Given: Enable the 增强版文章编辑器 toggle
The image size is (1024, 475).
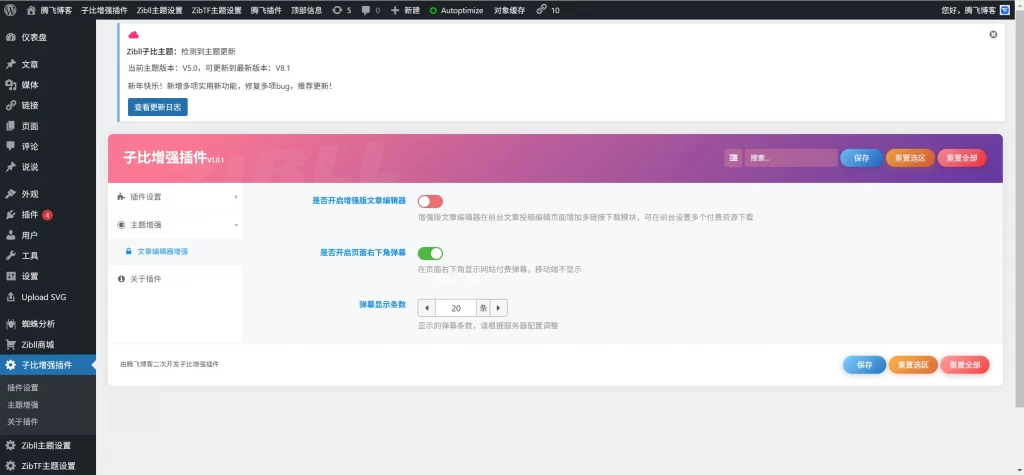Looking at the screenshot, I should click(x=430, y=201).
